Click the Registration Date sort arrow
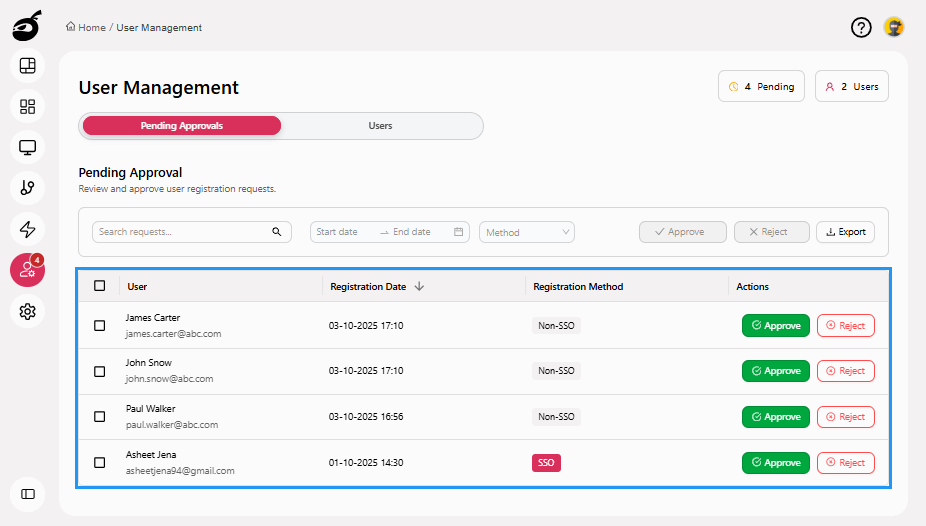 coord(419,286)
